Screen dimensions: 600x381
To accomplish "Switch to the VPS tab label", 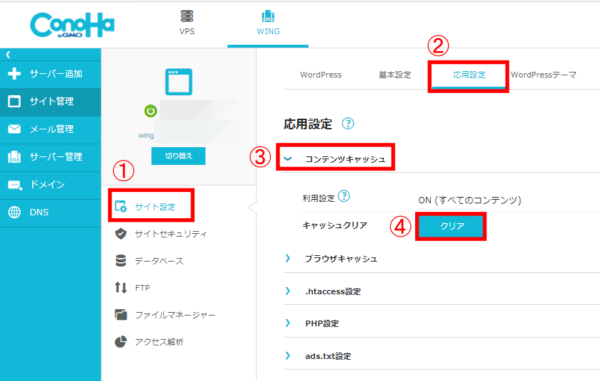I will click(x=187, y=31).
